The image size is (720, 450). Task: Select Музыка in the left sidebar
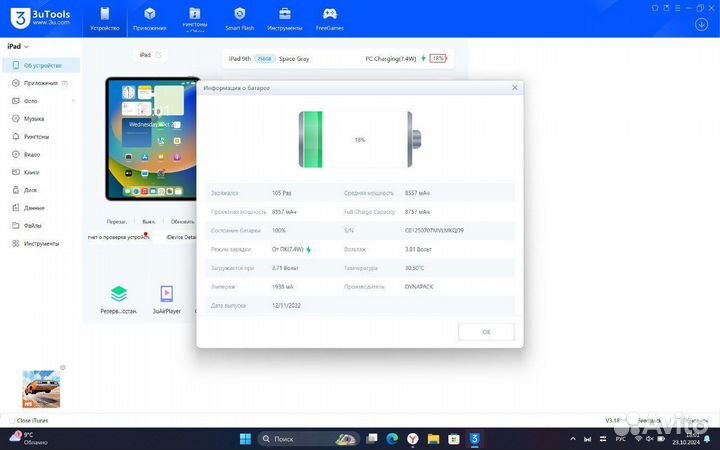tap(34, 118)
